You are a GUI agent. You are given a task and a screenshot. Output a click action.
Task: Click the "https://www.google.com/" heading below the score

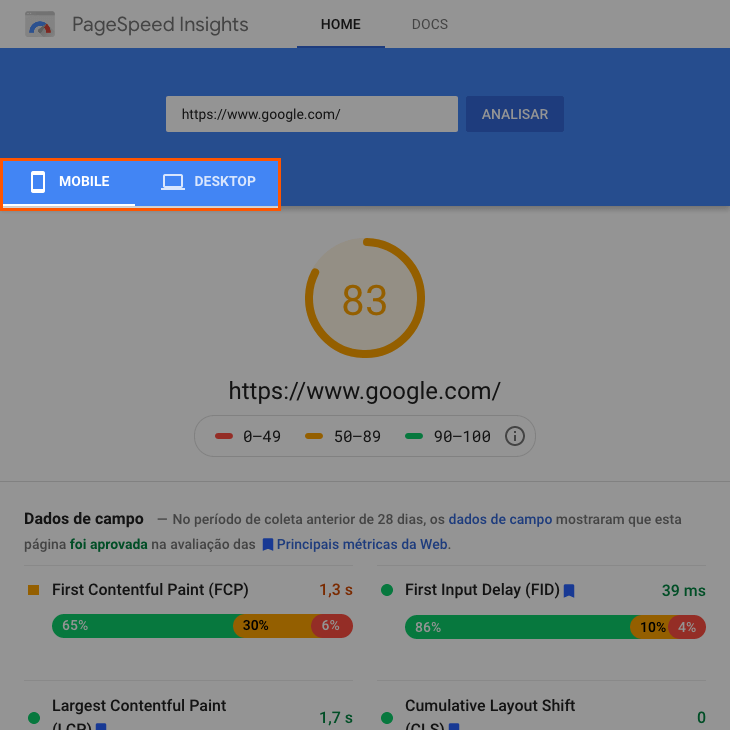pos(365,391)
